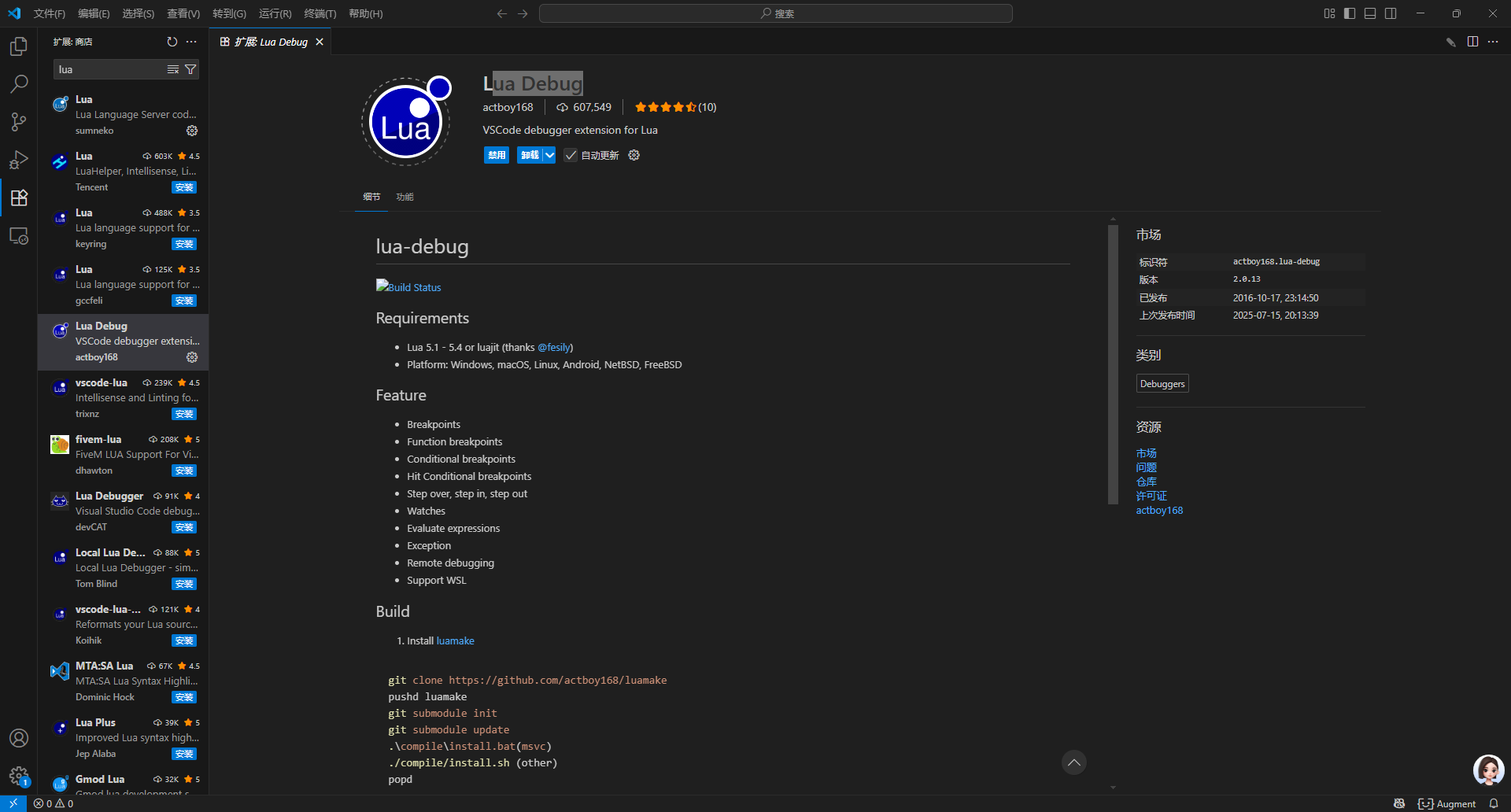Viewport: 1511px width, 812px height.
Task: Open the star rating of Lua Debug
Action: pyautogui.click(x=675, y=108)
